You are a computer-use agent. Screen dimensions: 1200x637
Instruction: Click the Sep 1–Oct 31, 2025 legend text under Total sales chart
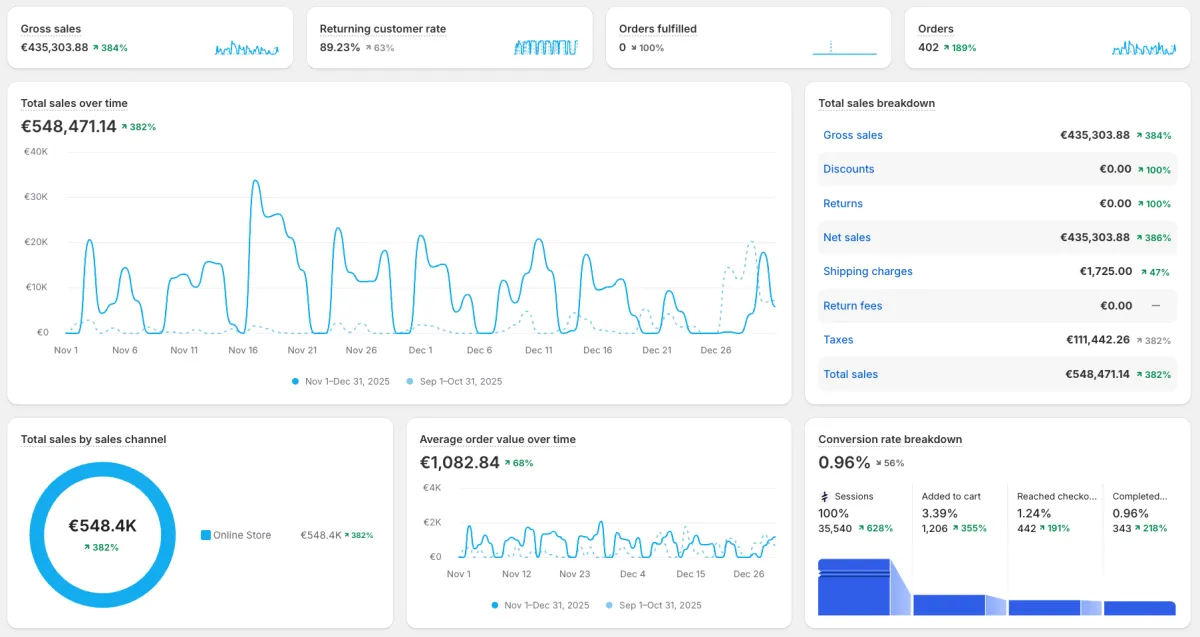coord(461,381)
